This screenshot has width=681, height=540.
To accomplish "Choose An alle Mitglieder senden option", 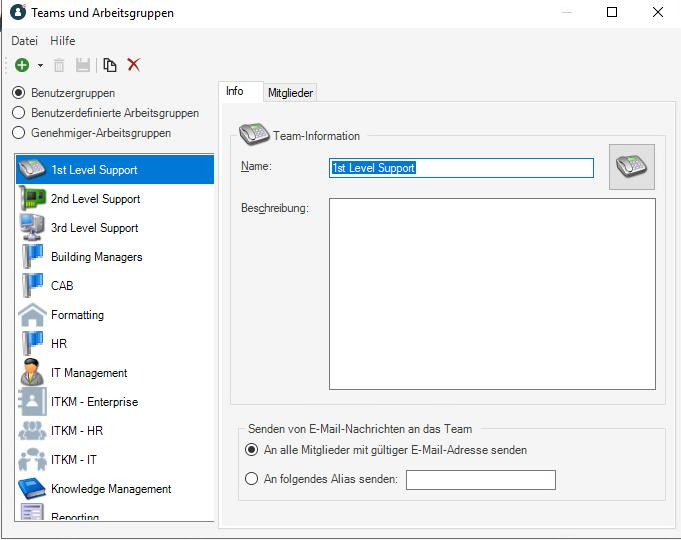I will 251,450.
